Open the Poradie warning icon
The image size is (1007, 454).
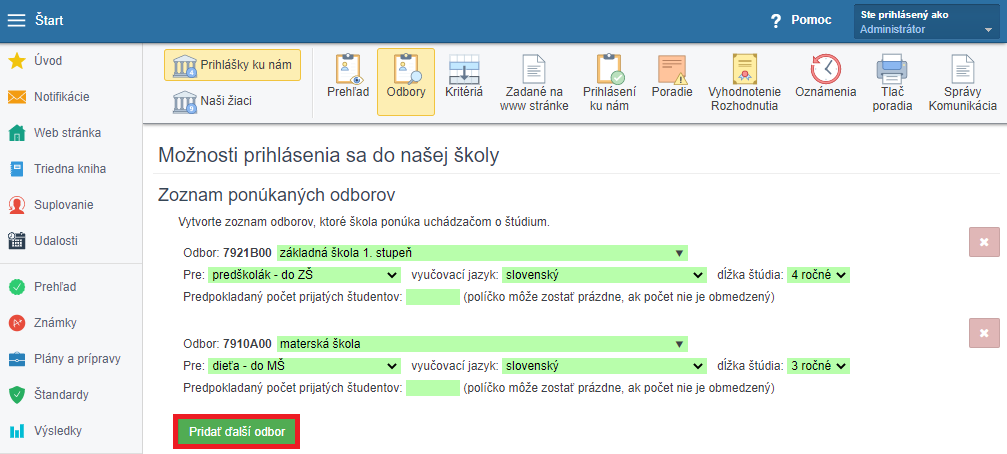tap(672, 69)
